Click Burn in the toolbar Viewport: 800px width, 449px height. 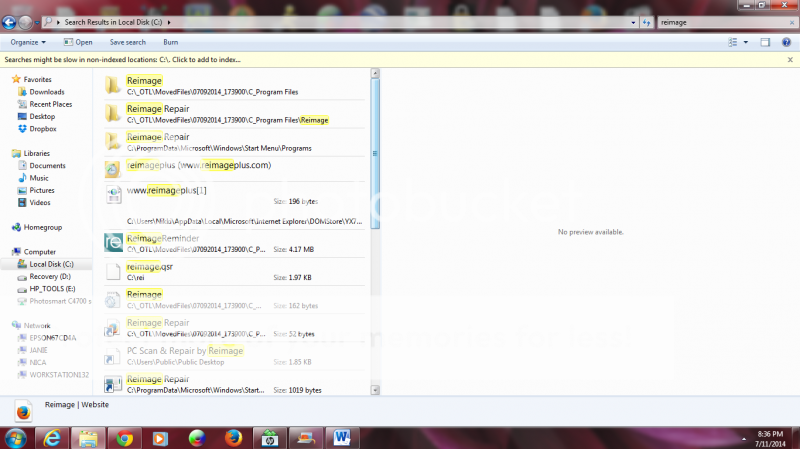click(170, 42)
